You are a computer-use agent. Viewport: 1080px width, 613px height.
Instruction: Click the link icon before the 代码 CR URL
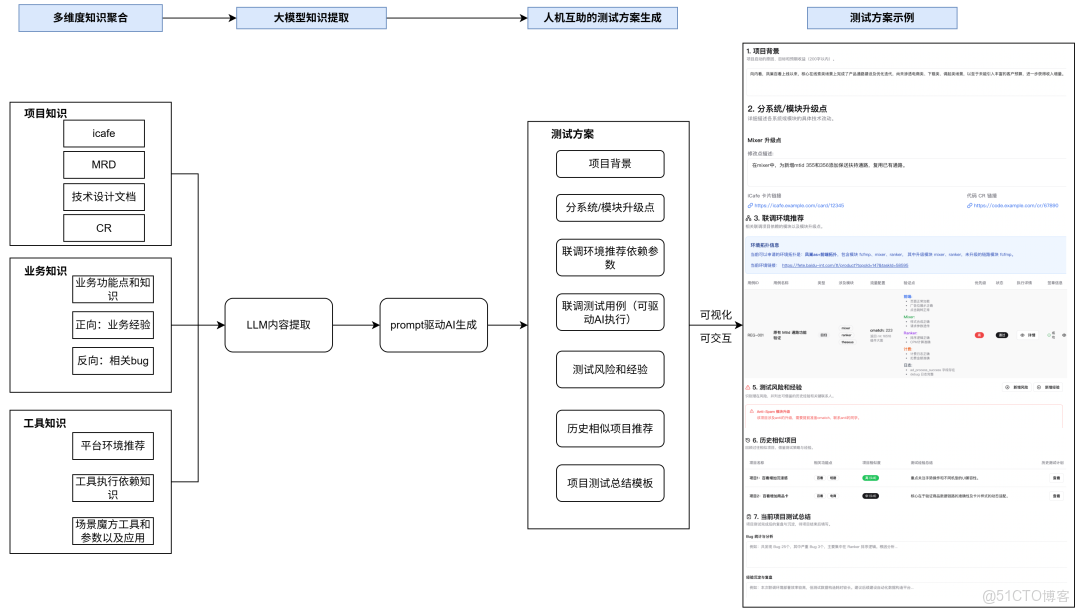(x=968, y=204)
